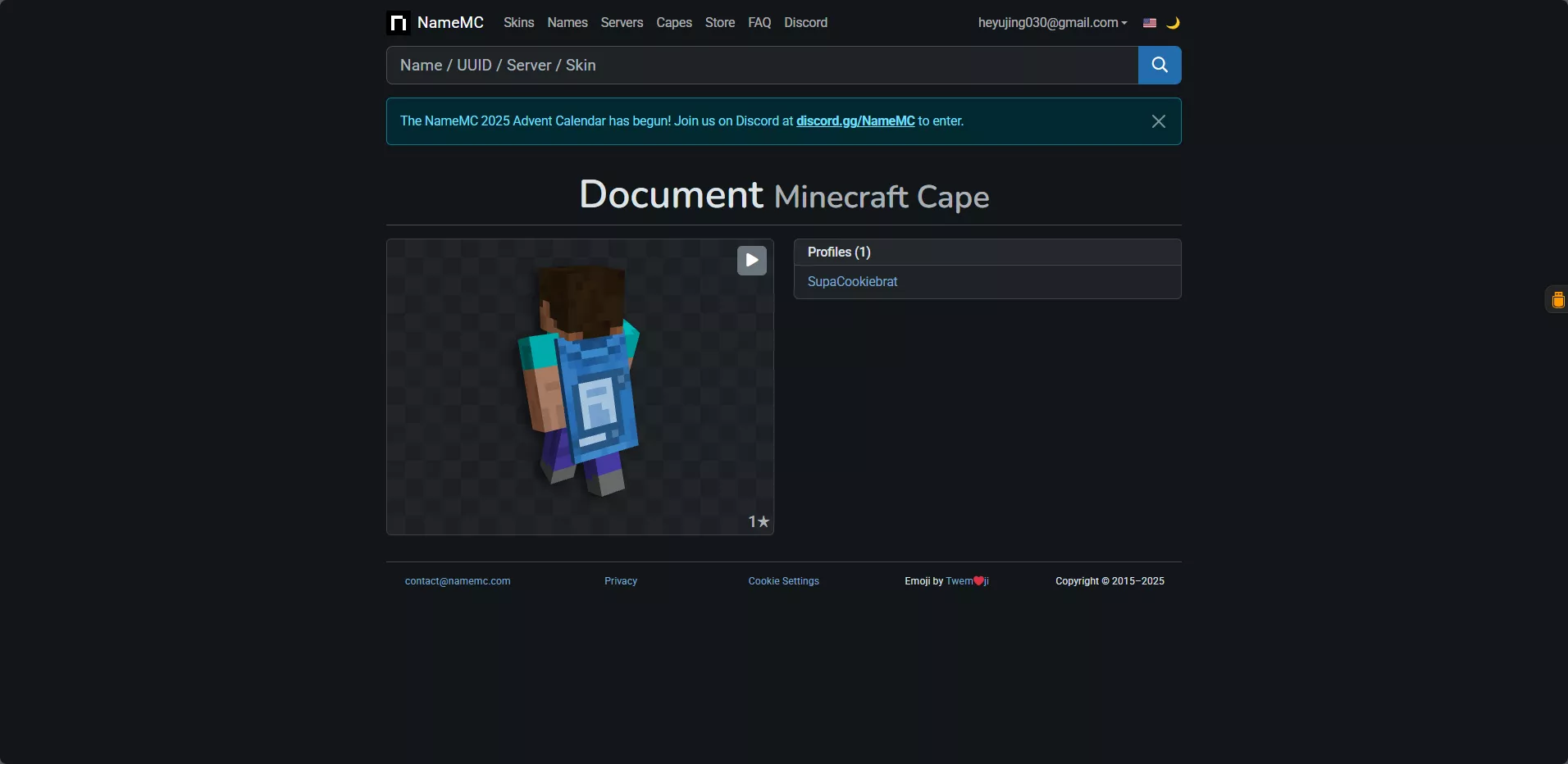The height and width of the screenshot is (764, 1568).
Task: Click the orange extension icon at right edge
Action: coord(1557,300)
